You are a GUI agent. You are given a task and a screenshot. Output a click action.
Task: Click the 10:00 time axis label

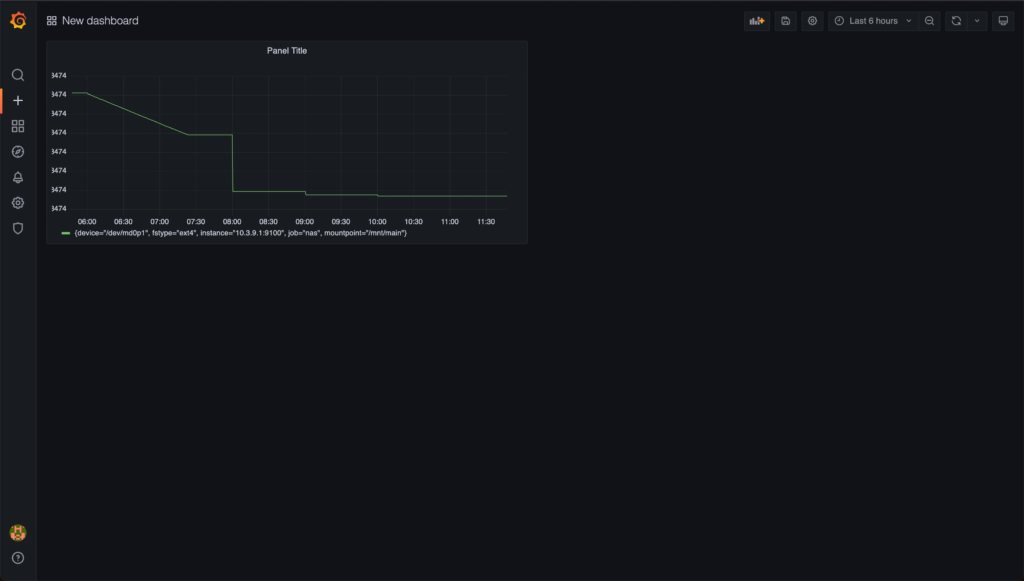pyautogui.click(x=377, y=222)
